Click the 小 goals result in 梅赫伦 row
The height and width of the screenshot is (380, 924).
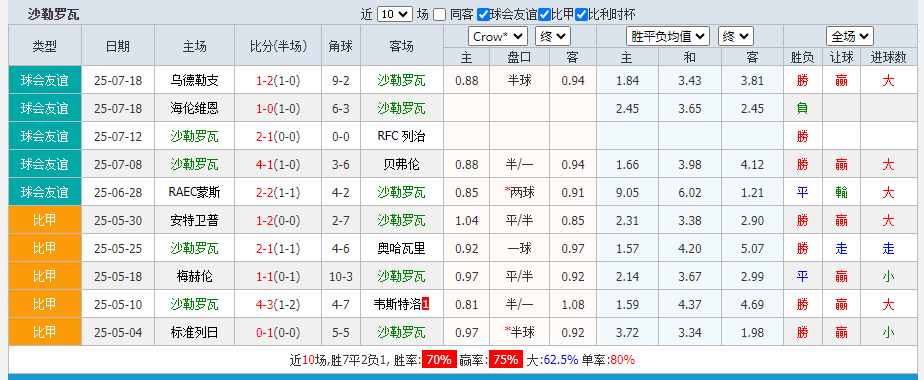coord(888,276)
